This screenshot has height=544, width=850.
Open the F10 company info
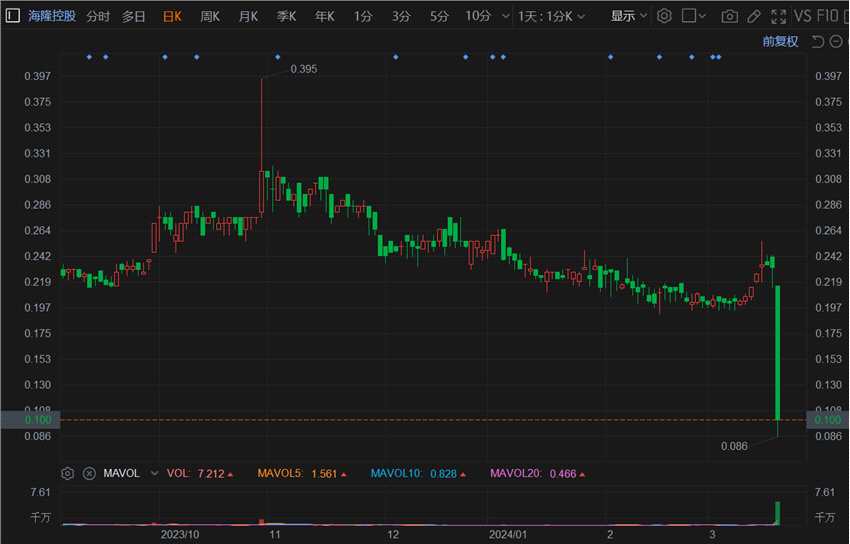[x=827, y=16]
